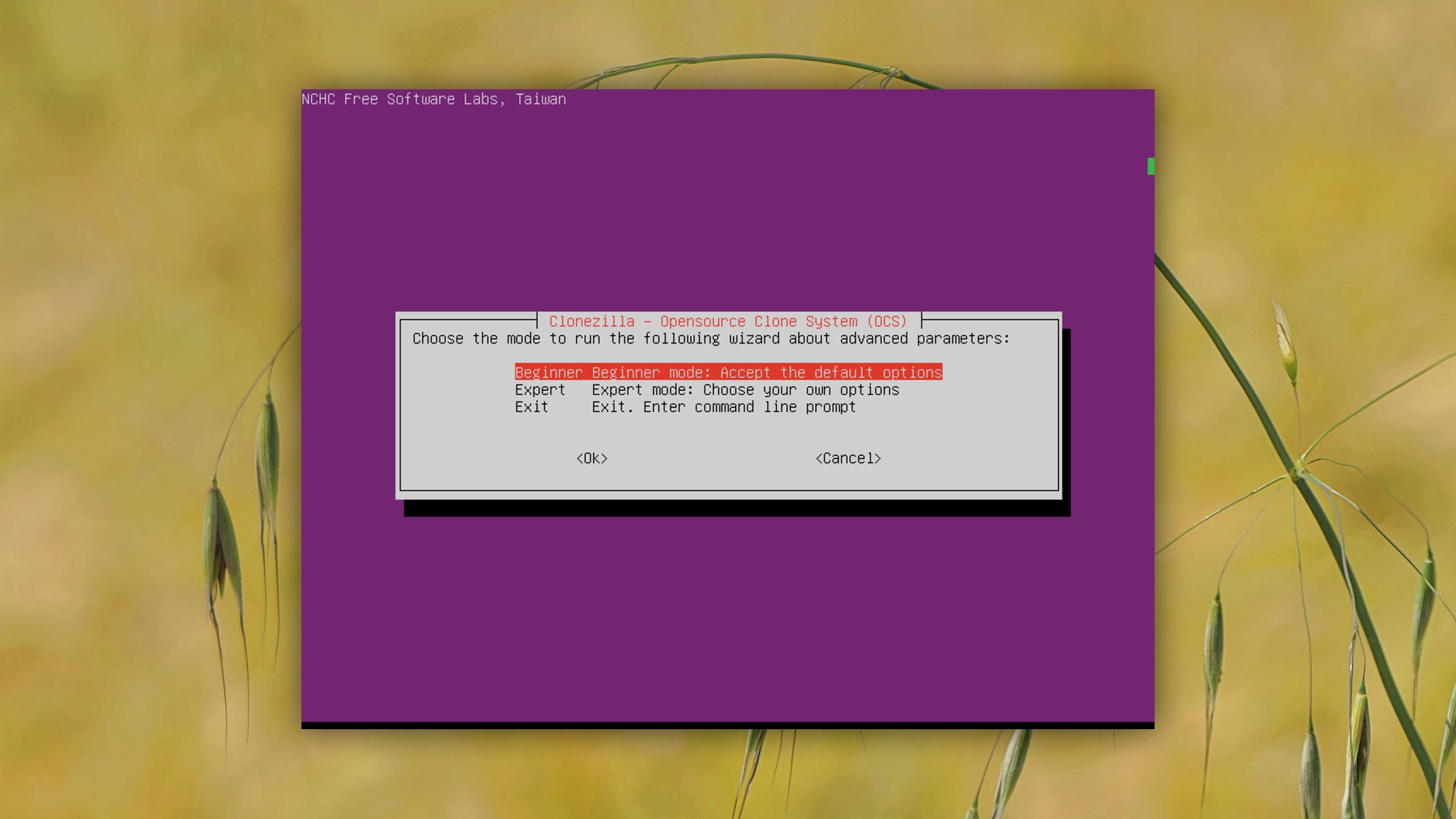The height and width of the screenshot is (819, 1456).
Task: Confirm with the <Ok> button
Action: coord(592,458)
